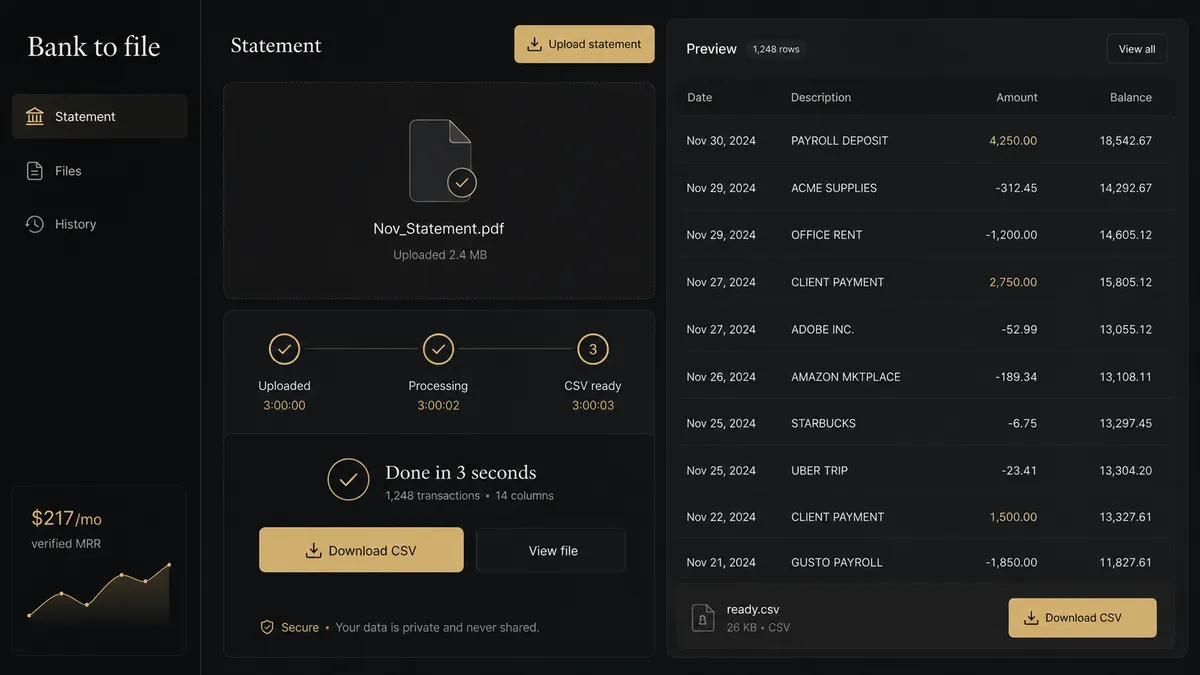This screenshot has width=1200, height=675.
Task: Click the step 3 CSV ready circle
Action: click(x=593, y=349)
